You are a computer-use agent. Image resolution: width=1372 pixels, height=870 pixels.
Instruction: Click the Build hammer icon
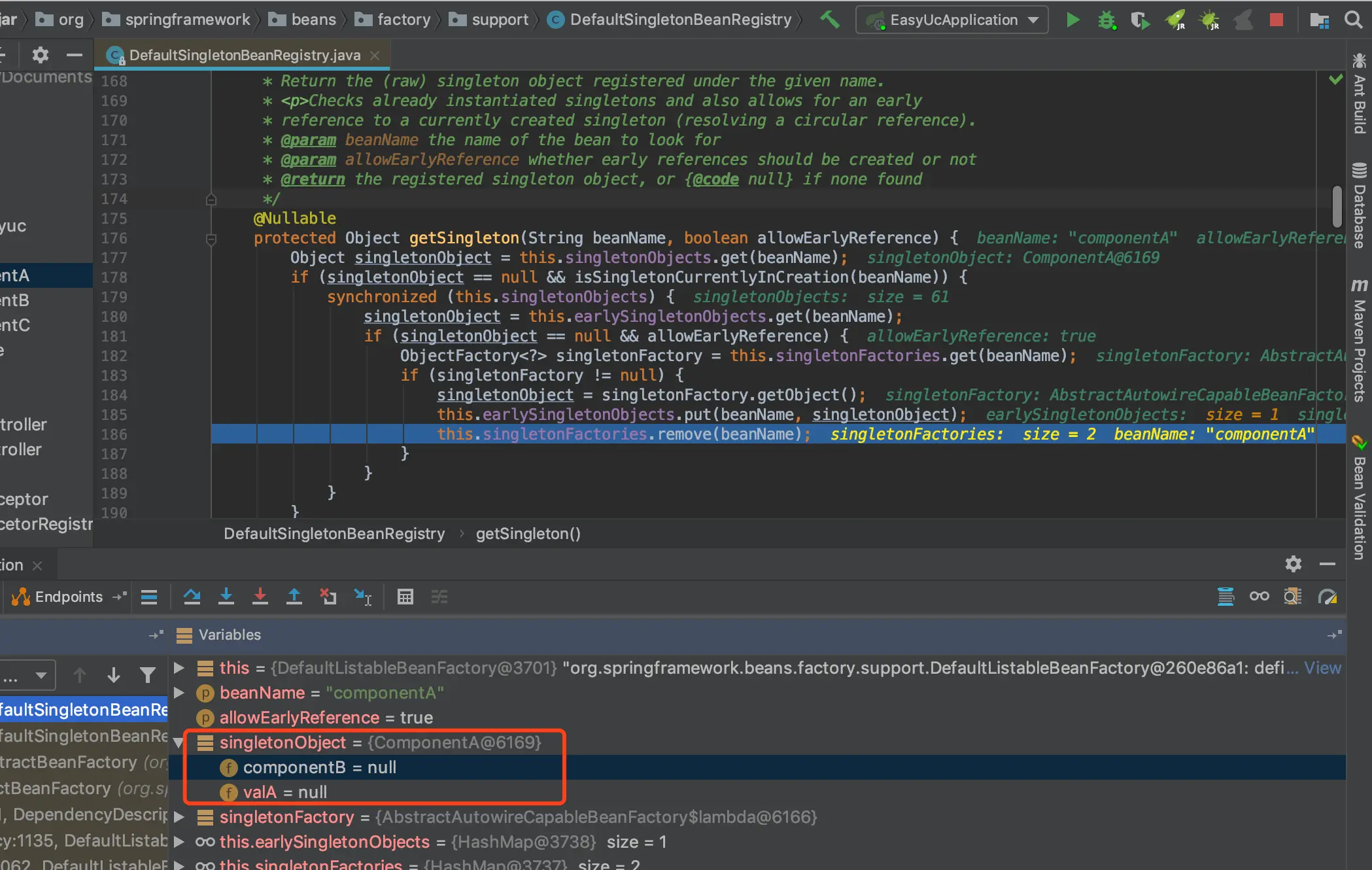coord(830,20)
